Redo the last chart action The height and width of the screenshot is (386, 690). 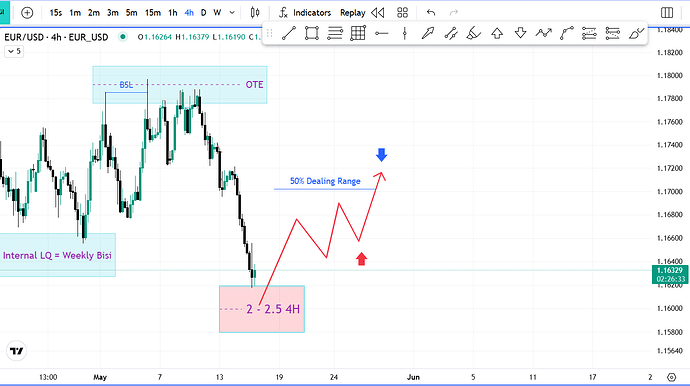click(454, 13)
